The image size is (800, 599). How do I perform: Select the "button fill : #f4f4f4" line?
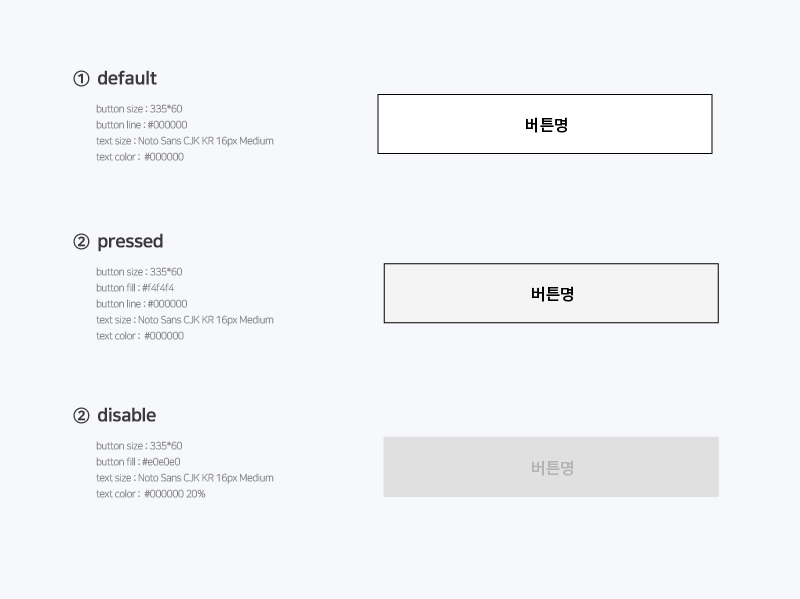click(135, 288)
